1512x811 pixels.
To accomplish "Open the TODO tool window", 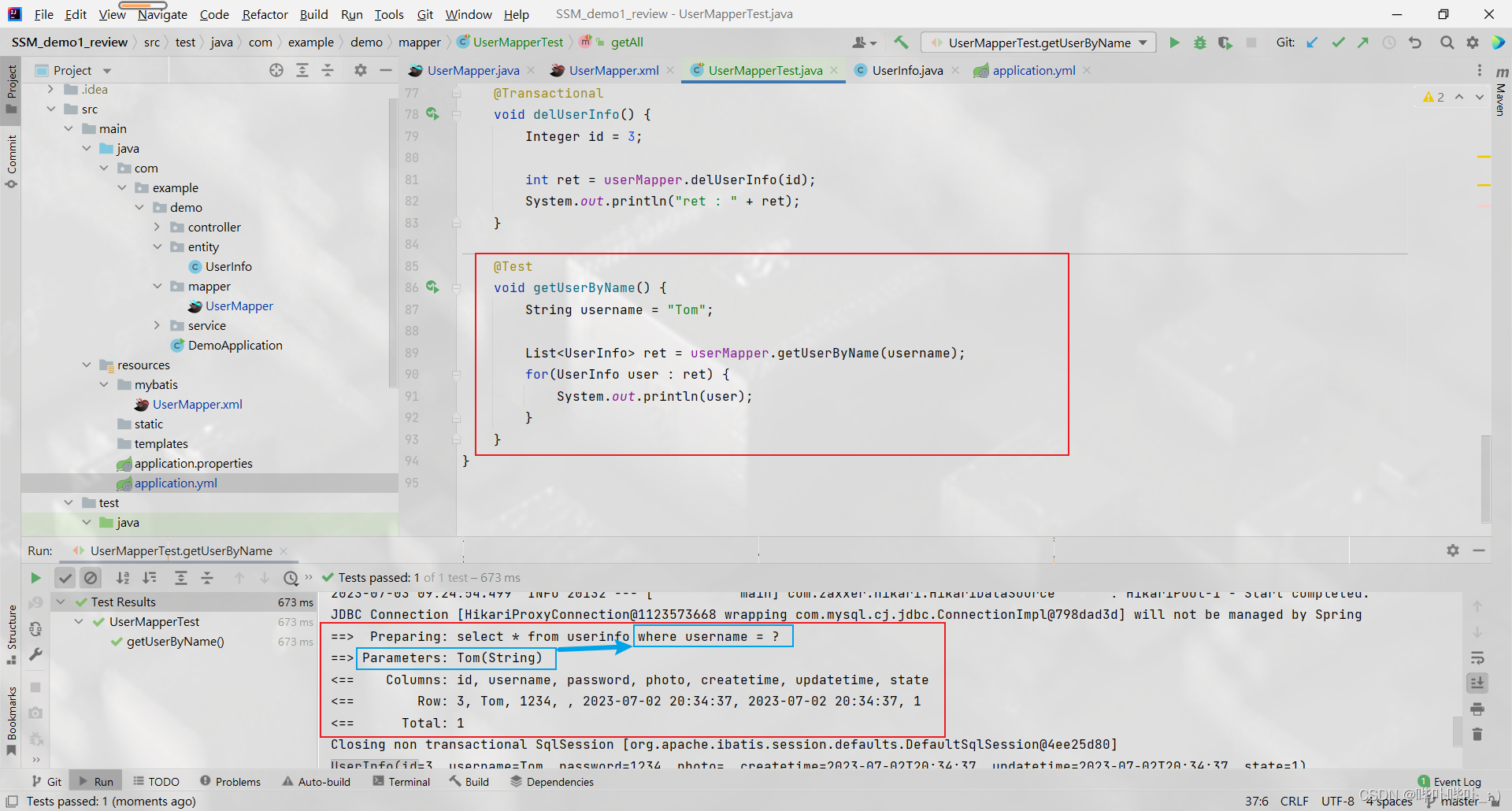I will [156, 782].
